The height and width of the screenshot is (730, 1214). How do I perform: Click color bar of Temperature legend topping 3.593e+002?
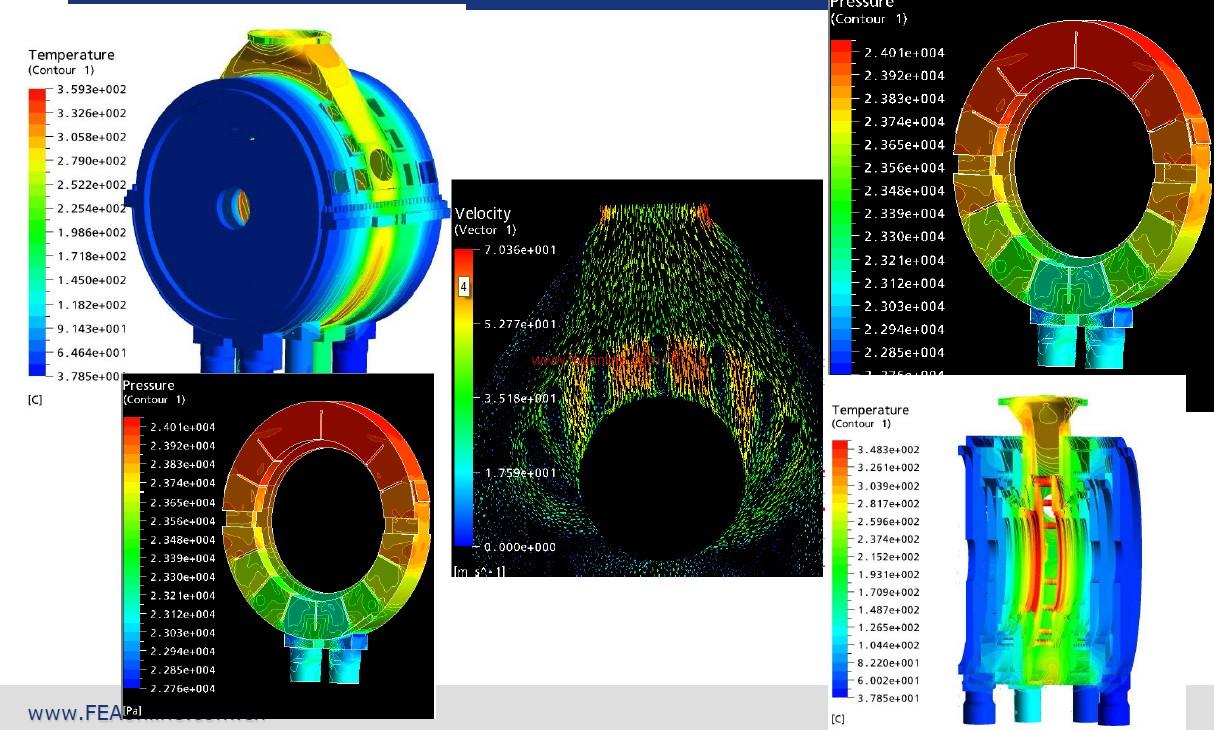(37, 232)
